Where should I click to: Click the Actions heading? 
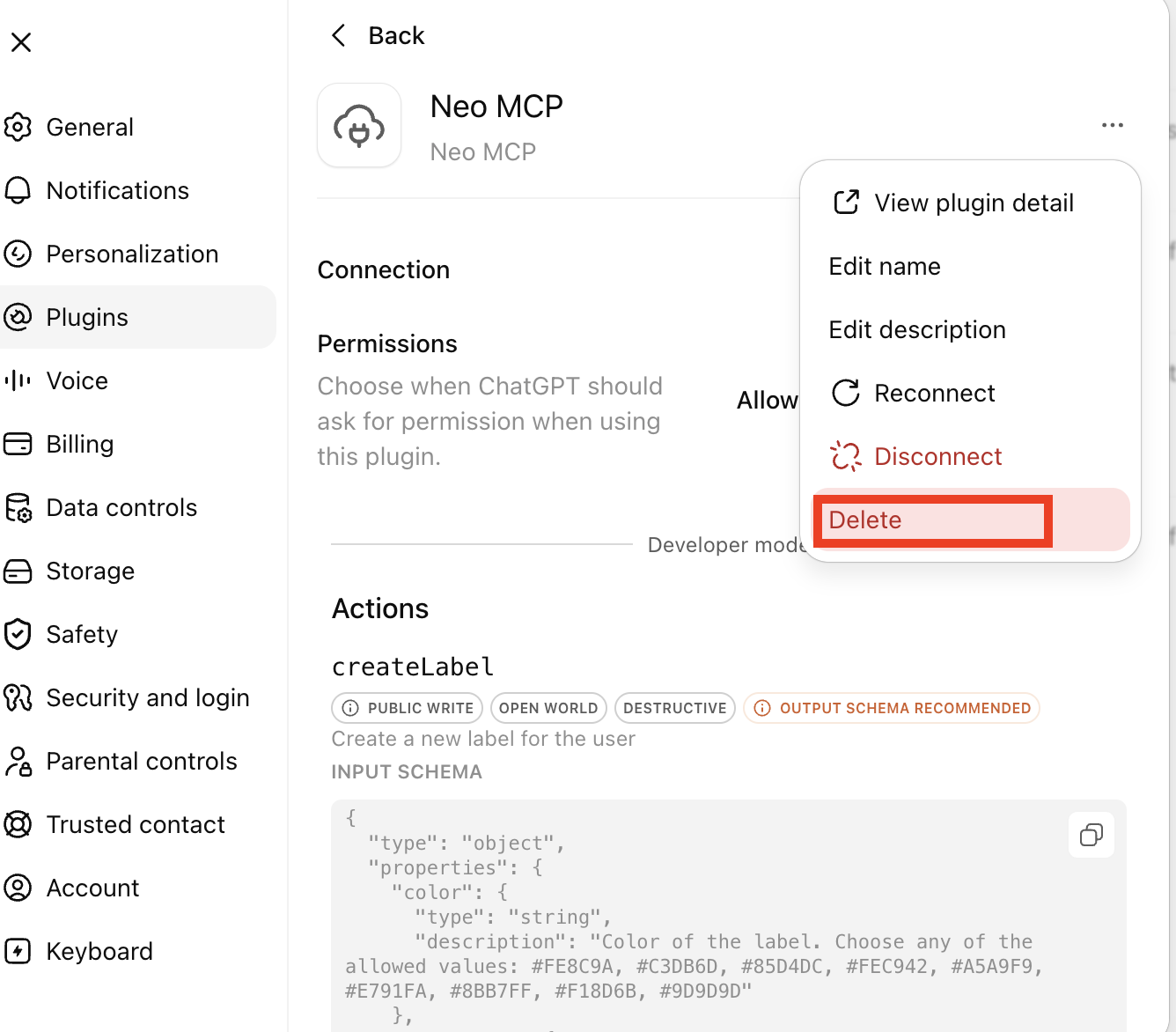click(380, 608)
